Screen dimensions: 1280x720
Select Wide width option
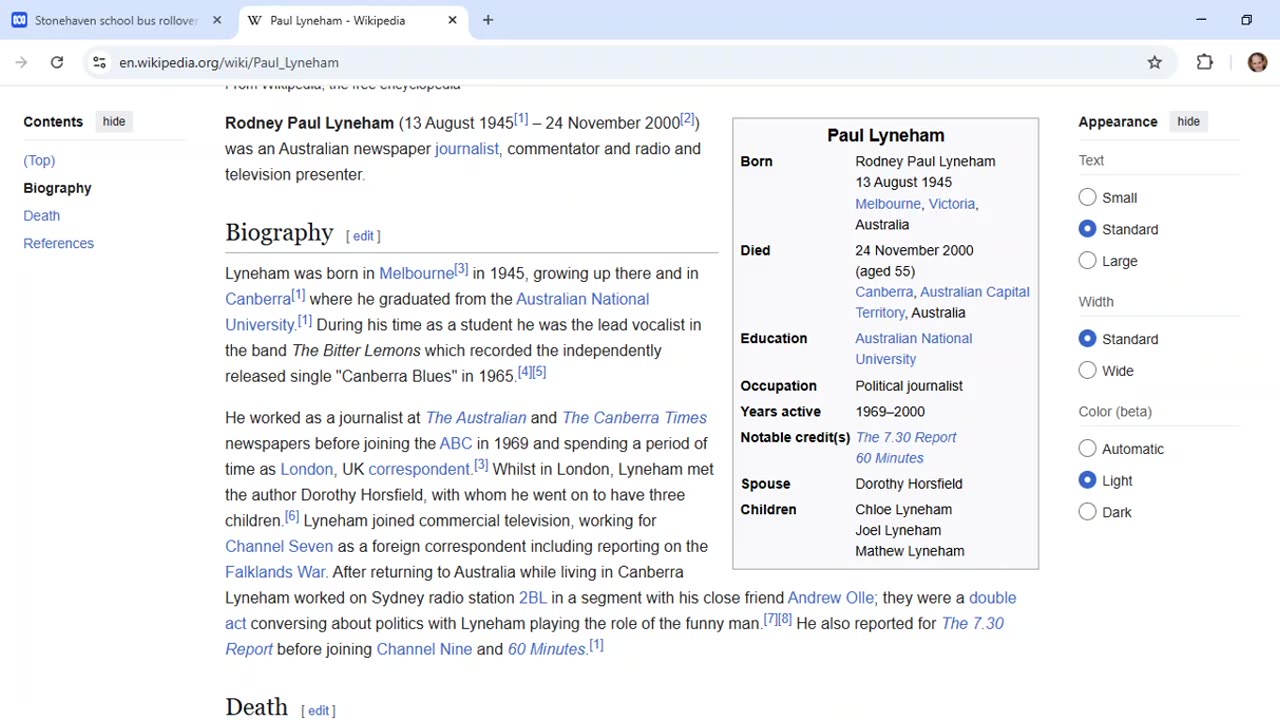(x=1087, y=371)
